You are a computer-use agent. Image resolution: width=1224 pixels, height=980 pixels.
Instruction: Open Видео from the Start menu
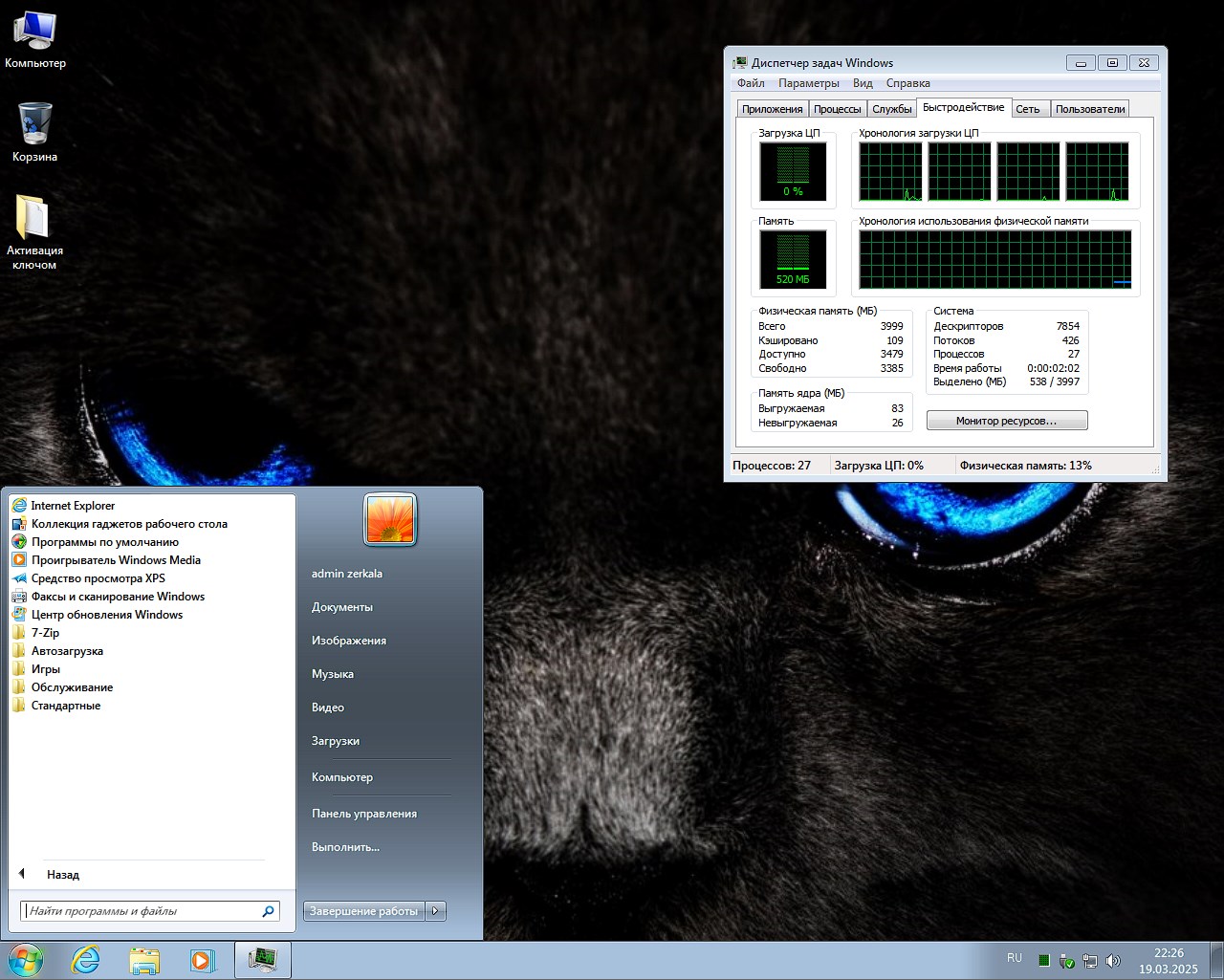(328, 708)
